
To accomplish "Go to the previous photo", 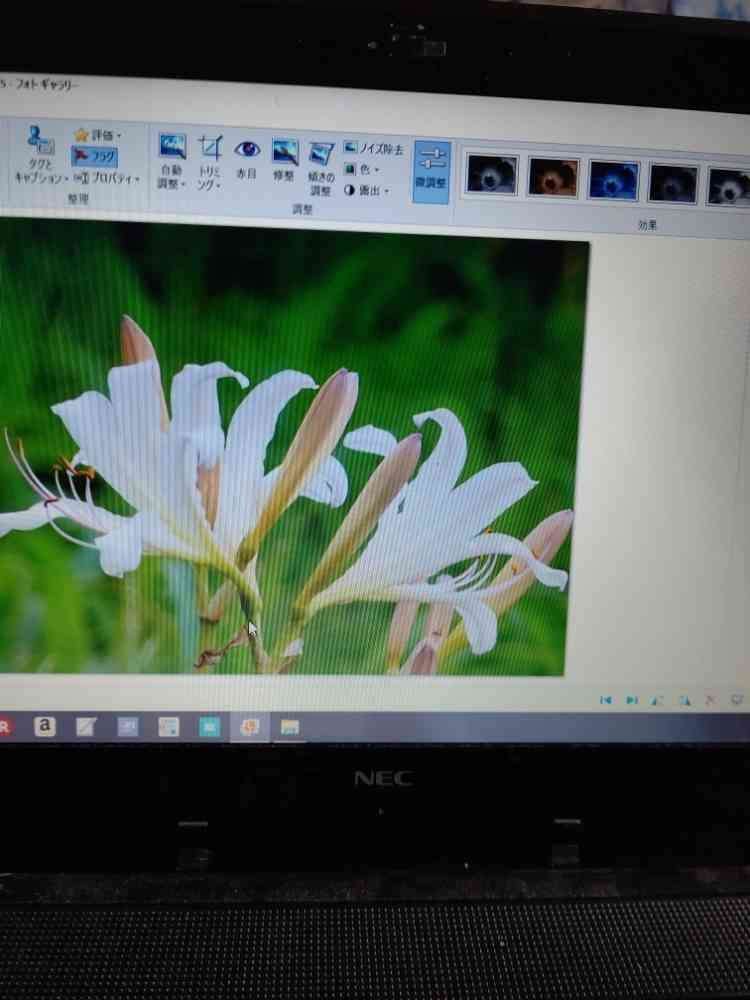I will coord(605,700).
